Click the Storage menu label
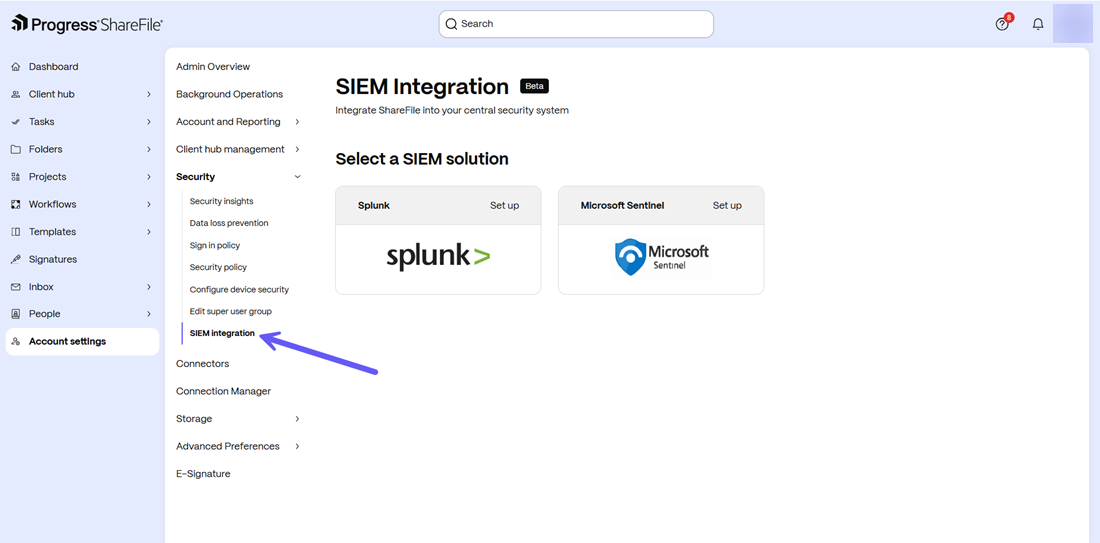This screenshot has height=543, width=1100. 194,419
